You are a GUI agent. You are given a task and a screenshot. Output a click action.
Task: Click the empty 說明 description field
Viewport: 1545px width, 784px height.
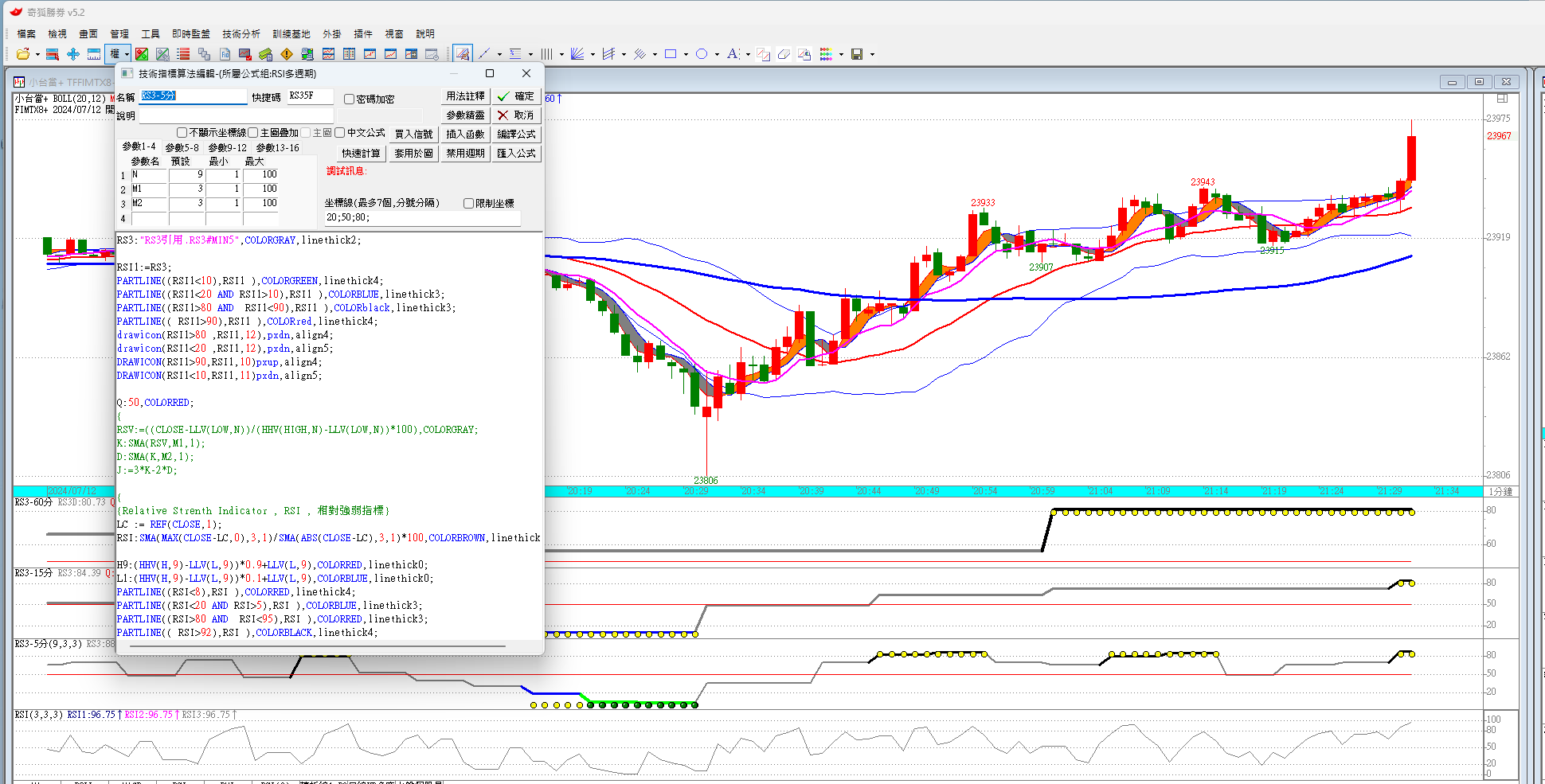(x=236, y=116)
